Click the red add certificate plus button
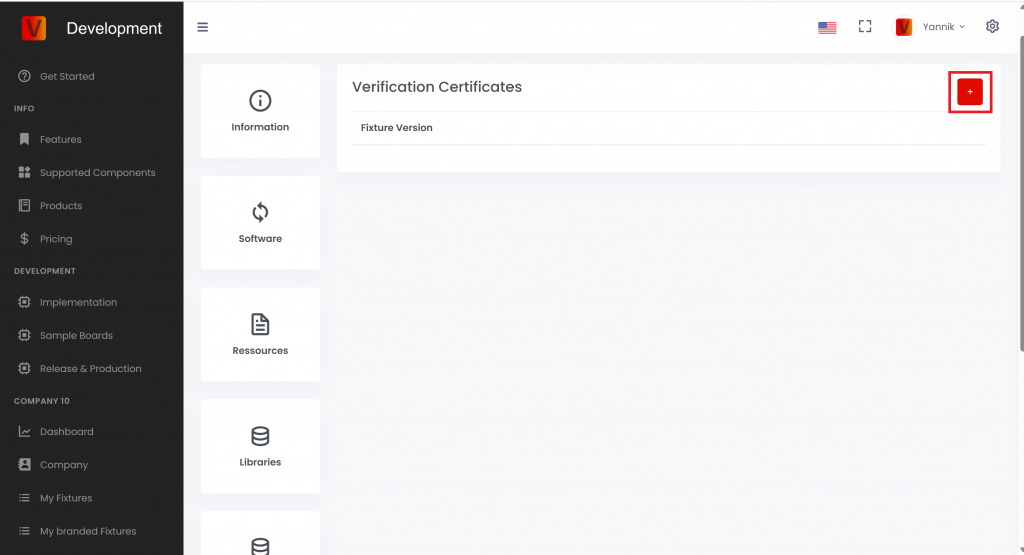 [x=969, y=92]
